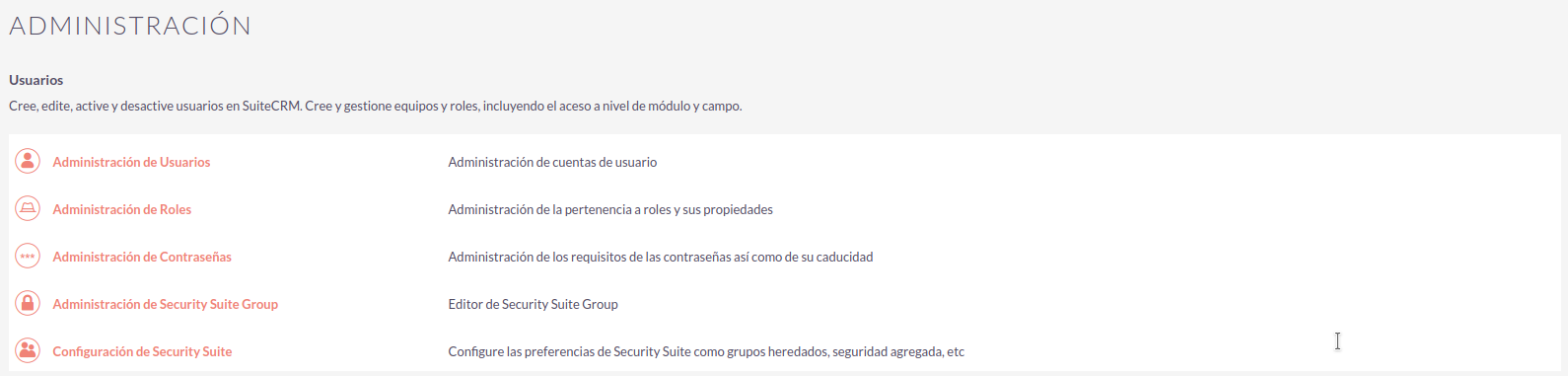The image size is (1568, 376).
Task: Click Editor de Security Suite Group text
Action: pyautogui.click(x=533, y=304)
